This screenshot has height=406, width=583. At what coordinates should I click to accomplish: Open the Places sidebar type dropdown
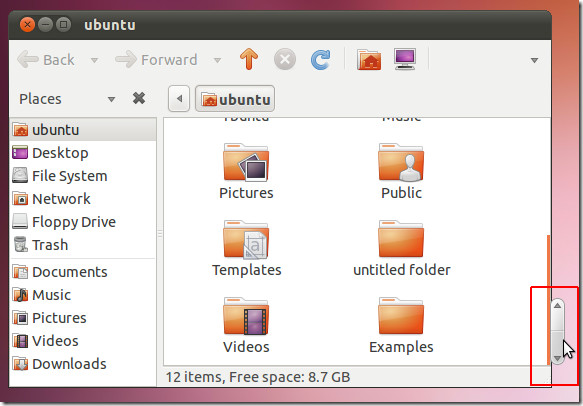(111, 99)
